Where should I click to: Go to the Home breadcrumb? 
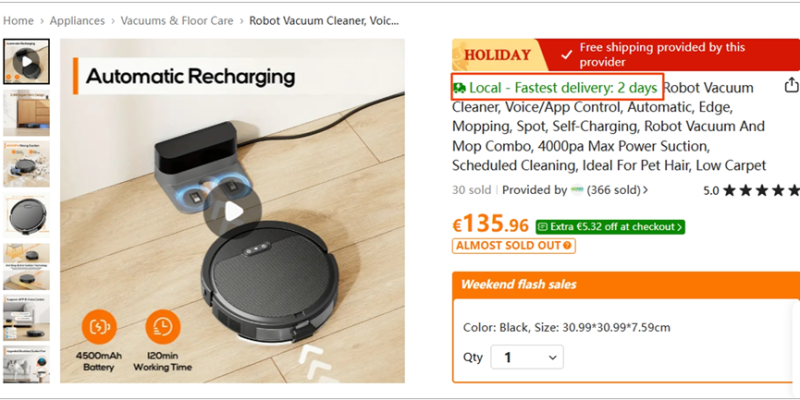point(18,20)
